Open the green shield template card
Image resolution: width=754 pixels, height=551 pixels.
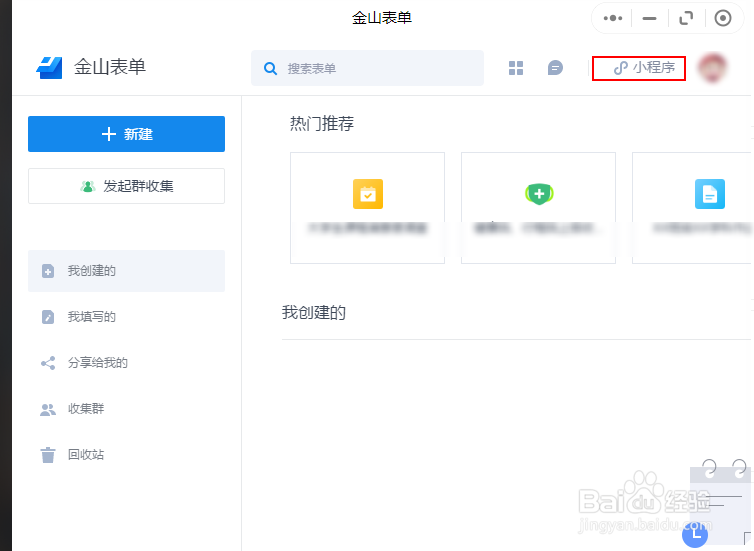[539, 208]
